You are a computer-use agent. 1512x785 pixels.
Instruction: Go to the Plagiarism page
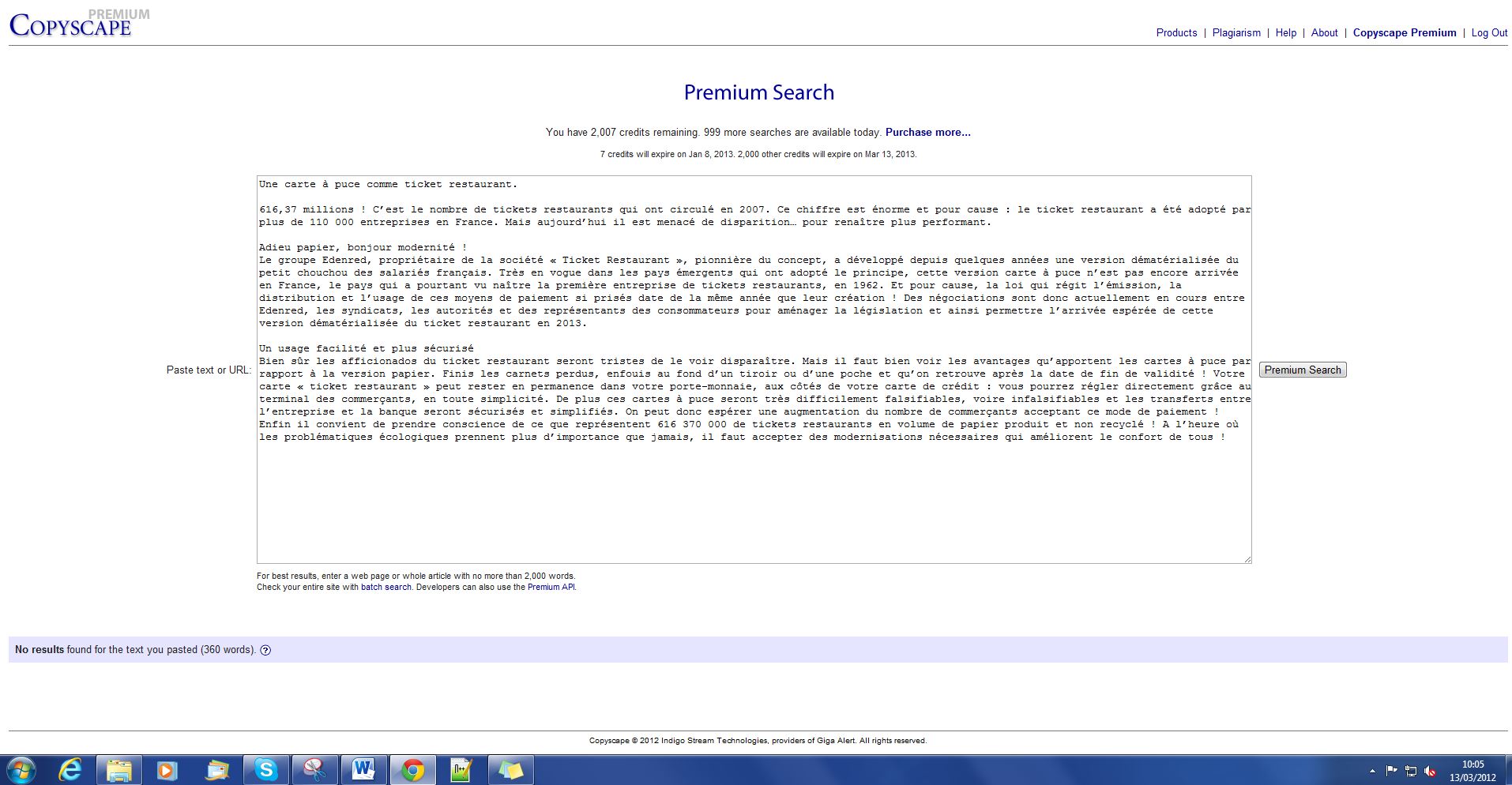[1236, 33]
